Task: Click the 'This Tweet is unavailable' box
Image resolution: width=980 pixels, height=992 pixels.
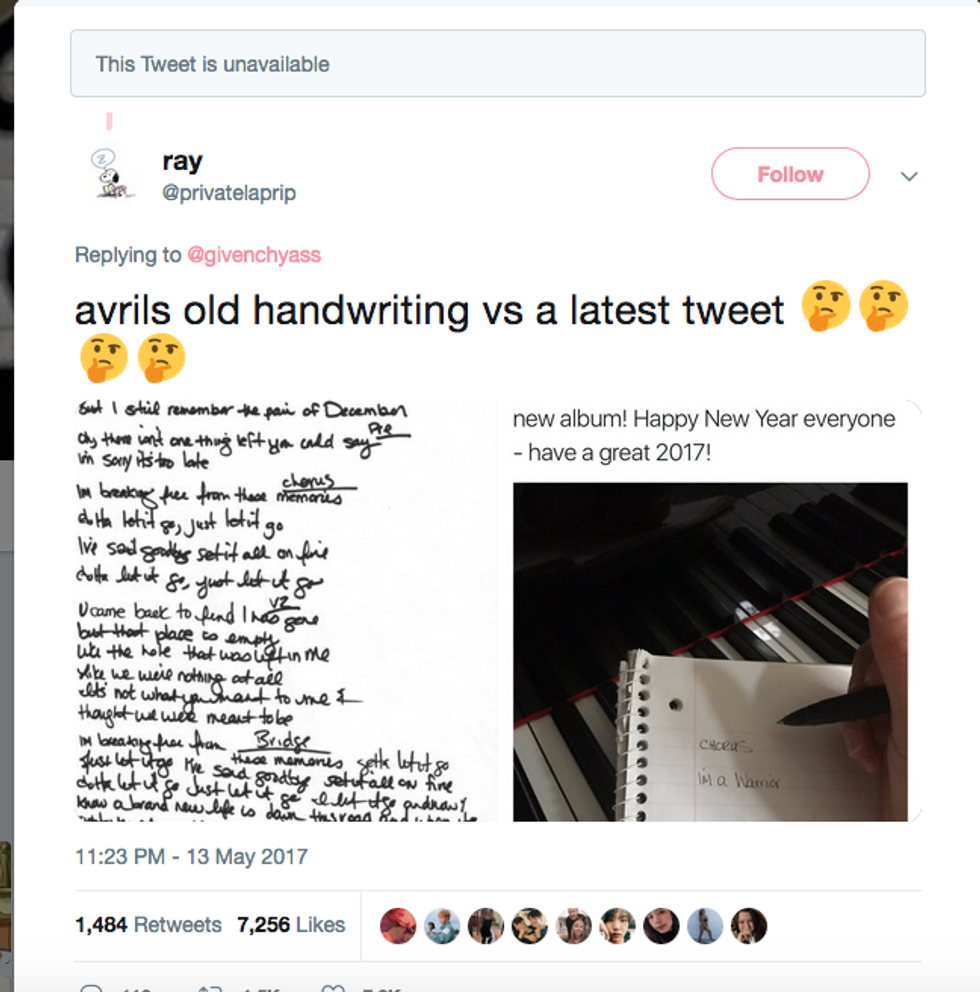Action: coord(498,63)
